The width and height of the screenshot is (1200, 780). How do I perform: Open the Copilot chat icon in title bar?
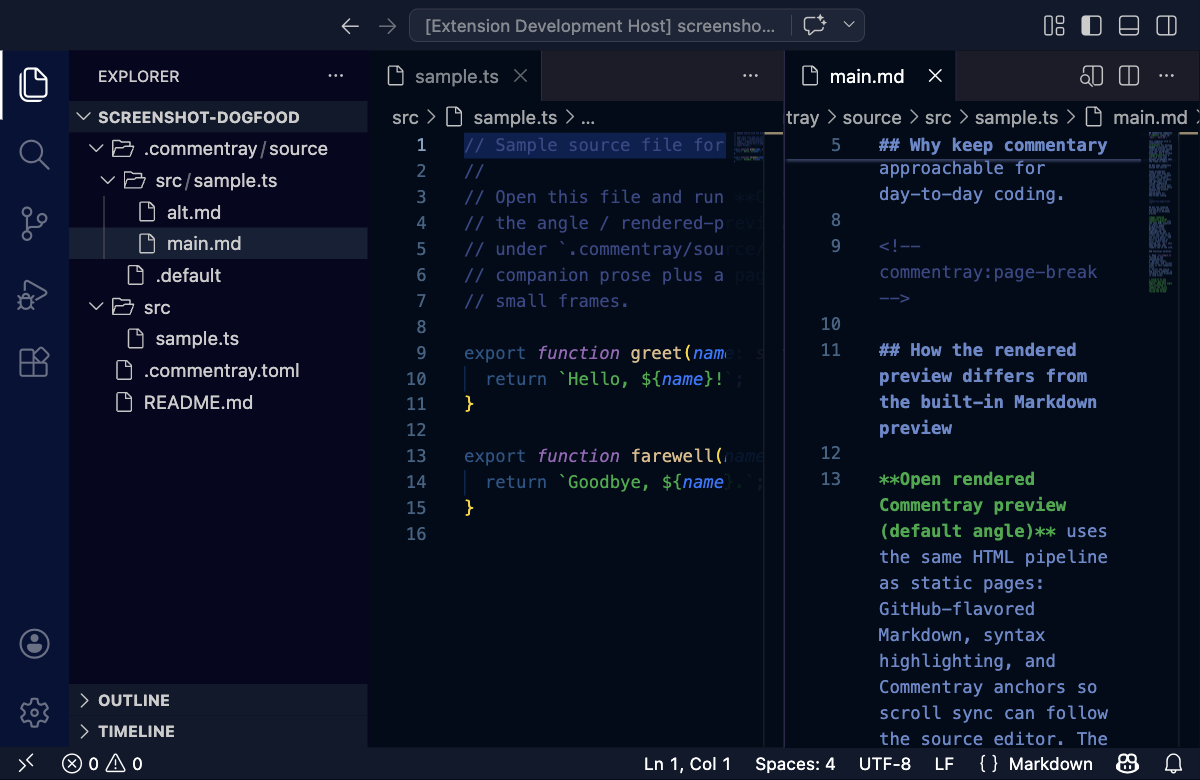click(815, 26)
